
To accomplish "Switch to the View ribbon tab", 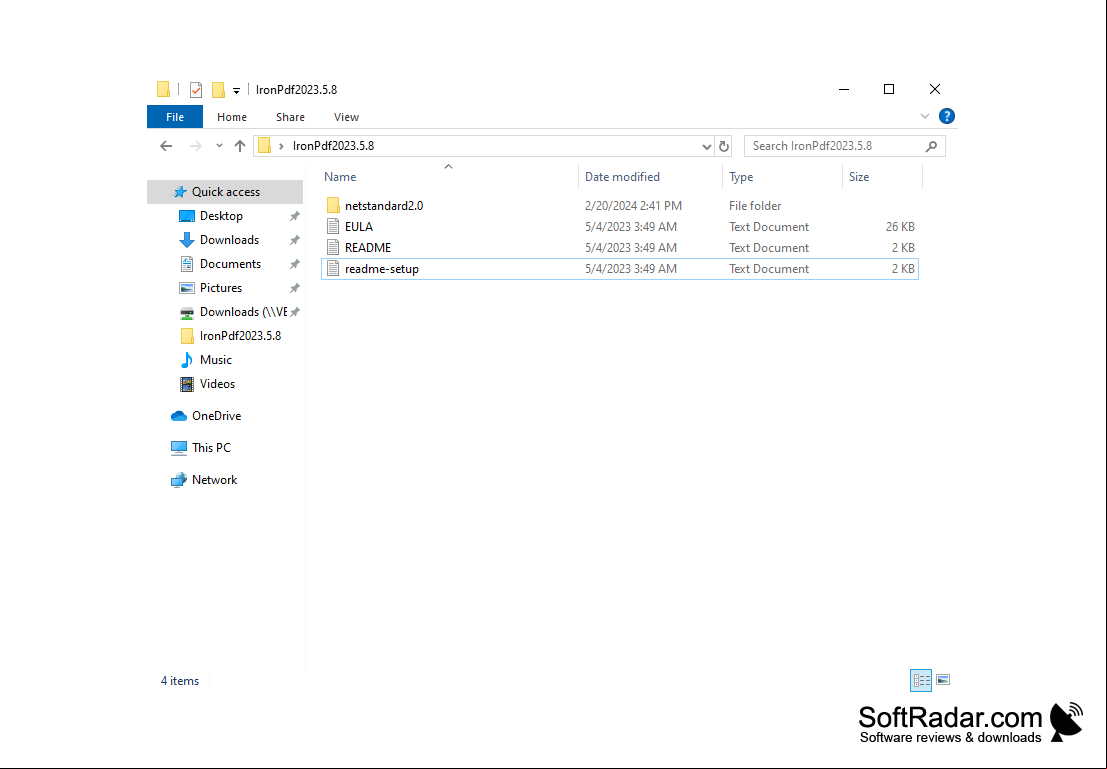I will [346, 117].
